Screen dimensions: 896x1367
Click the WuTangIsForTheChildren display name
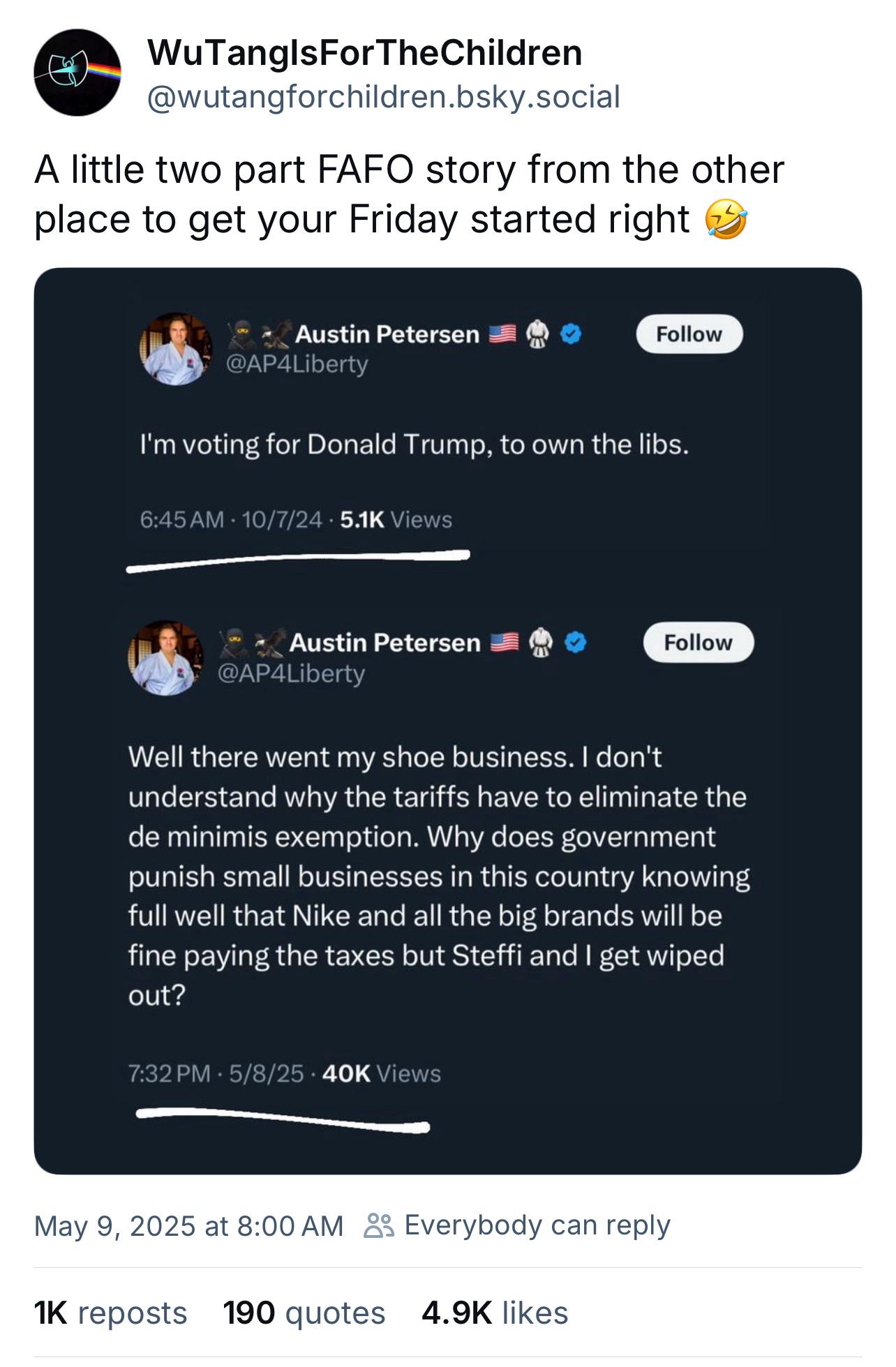tap(364, 53)
